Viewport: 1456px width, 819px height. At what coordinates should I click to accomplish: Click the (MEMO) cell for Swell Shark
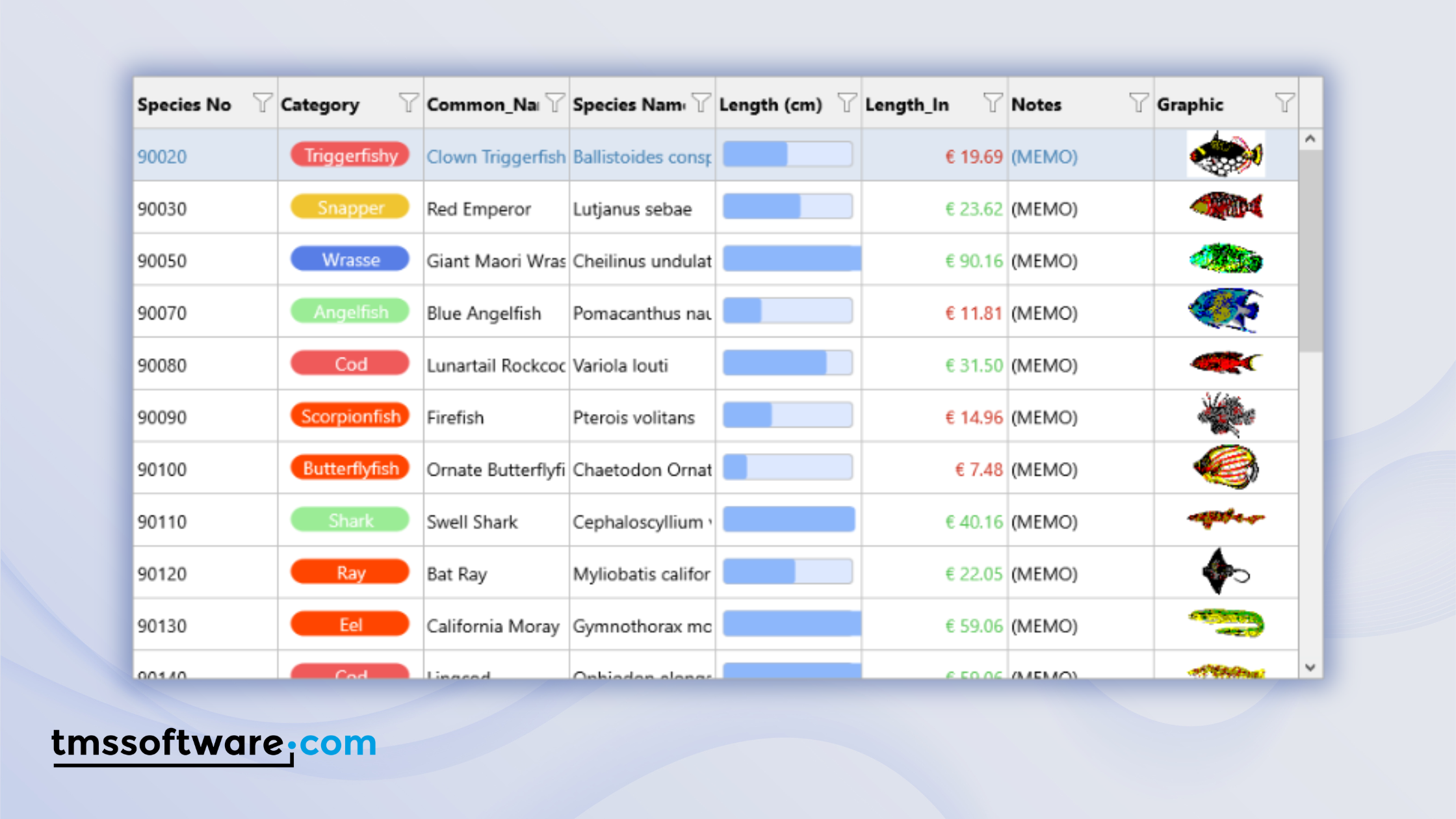coord(1045,522)
